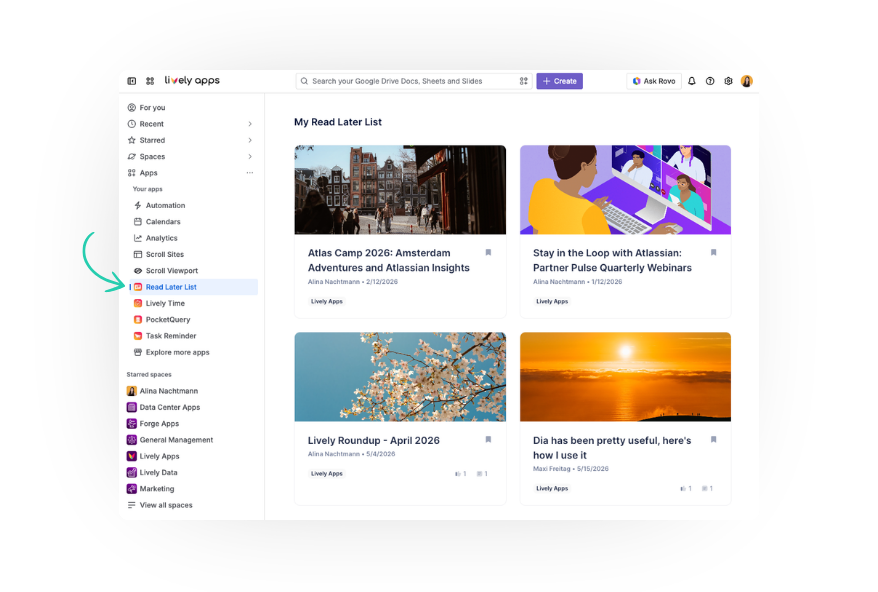This screenshot has height=592, width=878.
Task: Open the Lively Apps logo home link
Action: 192,81
